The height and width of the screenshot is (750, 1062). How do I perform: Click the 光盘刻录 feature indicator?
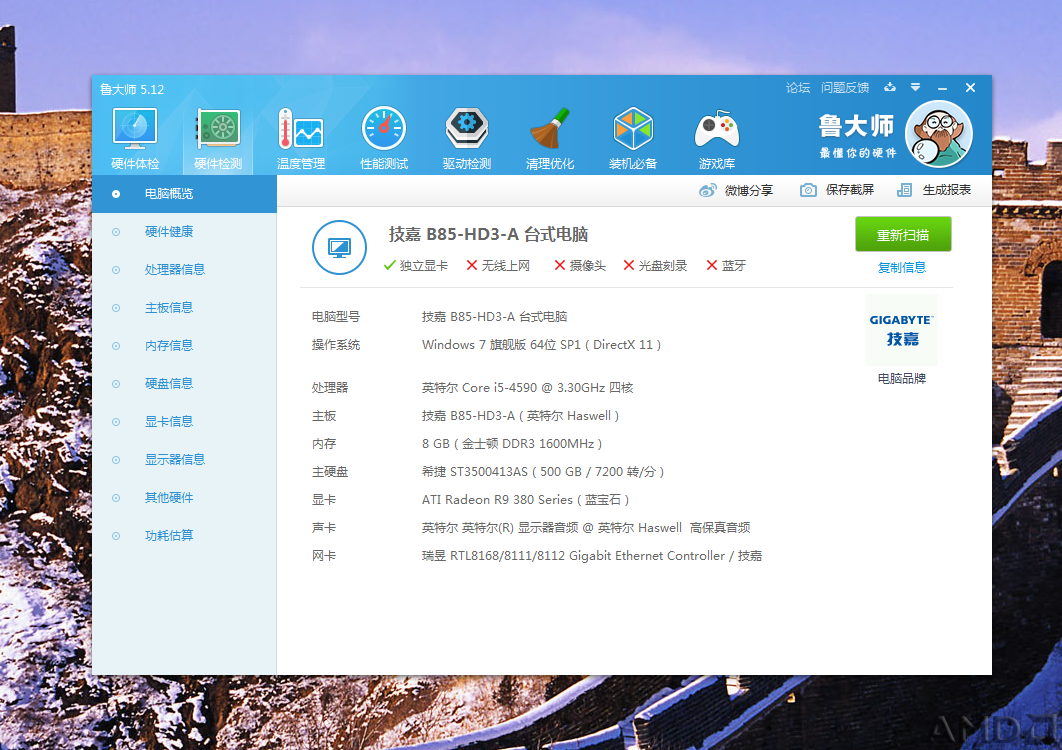click(x=655, y=266)
